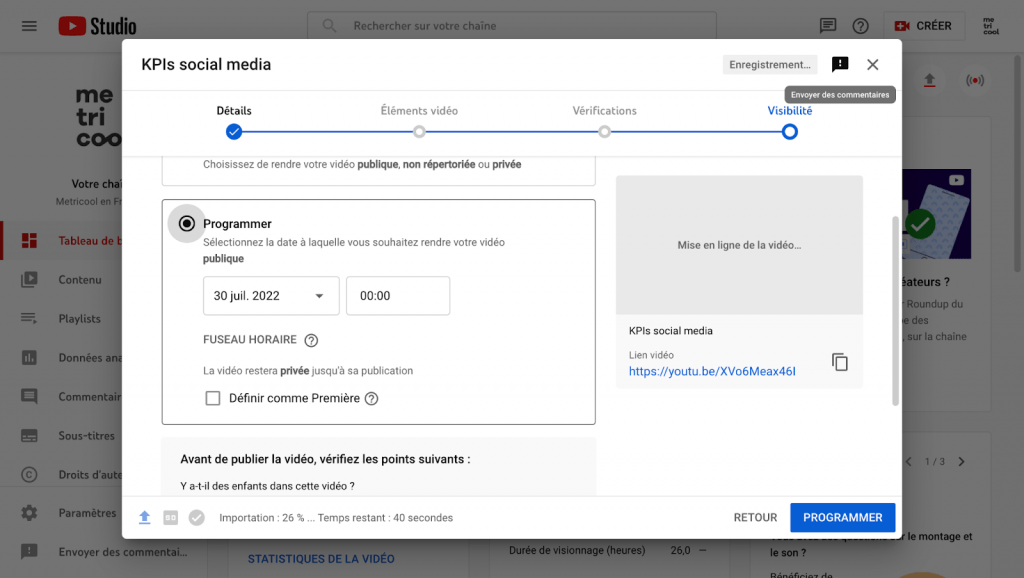Click the upload status icon in dialog footer
1024x578 pixels.
[144, 517]
